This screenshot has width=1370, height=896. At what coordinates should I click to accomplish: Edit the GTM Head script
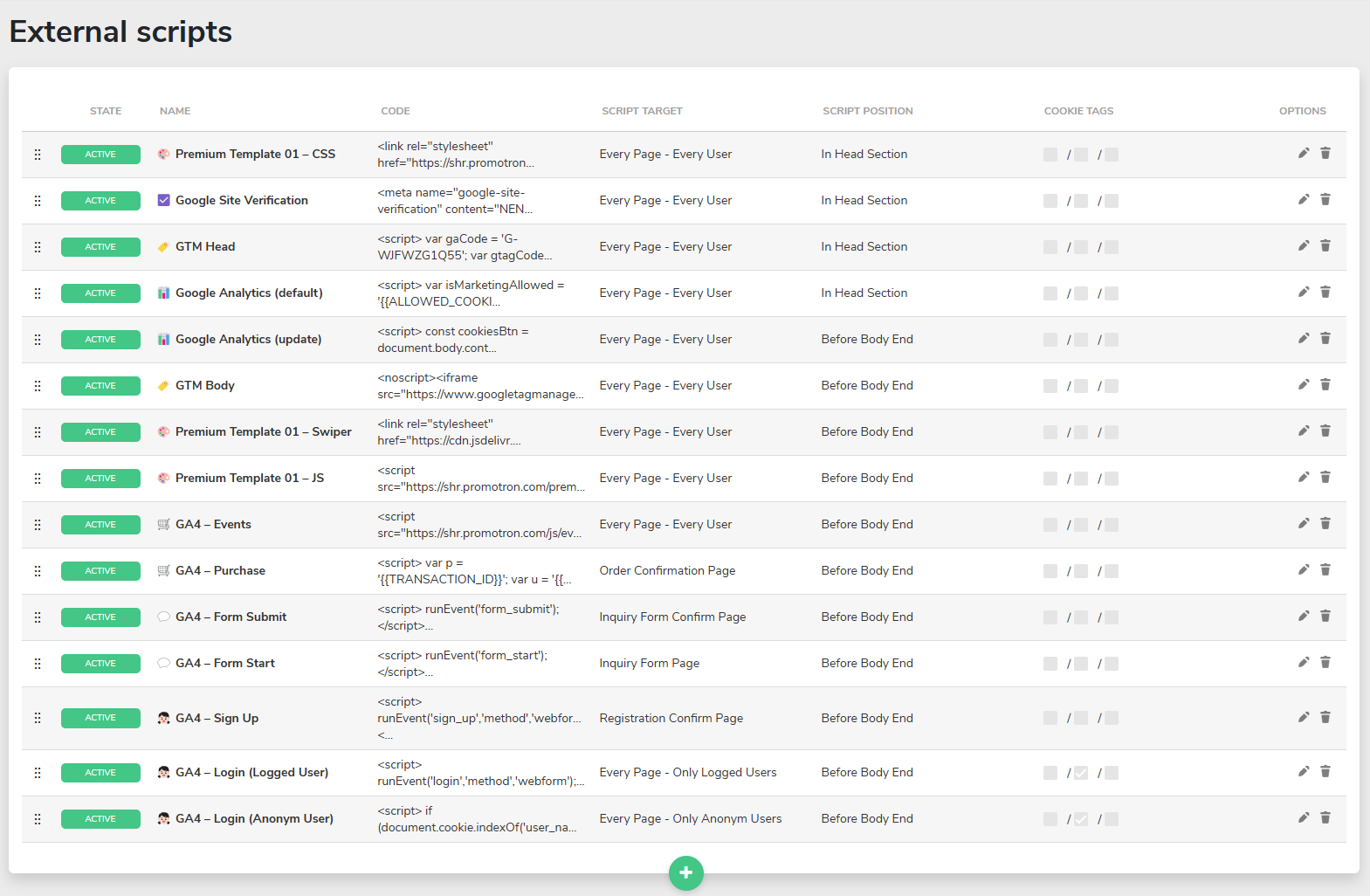tap(1304, 245)
